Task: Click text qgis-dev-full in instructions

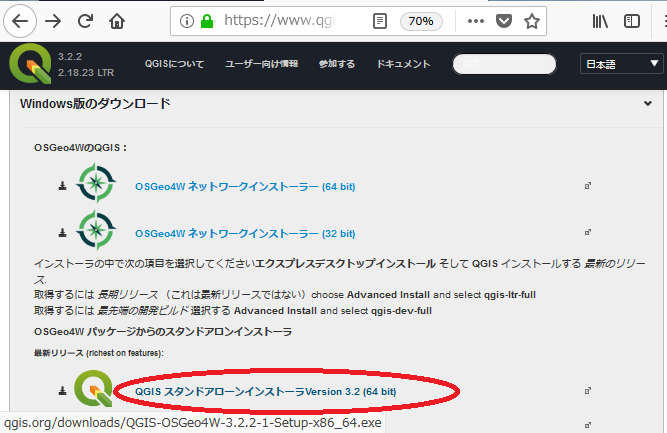Action: [x=401, y=311]
